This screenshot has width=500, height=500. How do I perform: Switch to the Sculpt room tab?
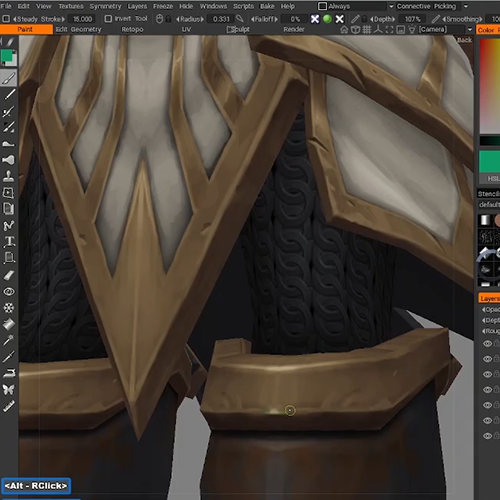coord(238,30)
